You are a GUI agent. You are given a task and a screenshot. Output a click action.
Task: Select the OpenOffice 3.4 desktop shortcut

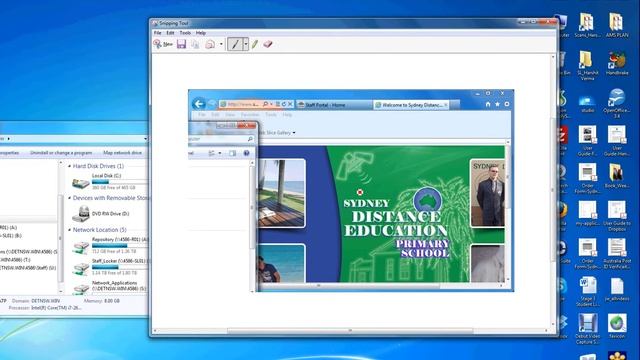click(617, 103)
